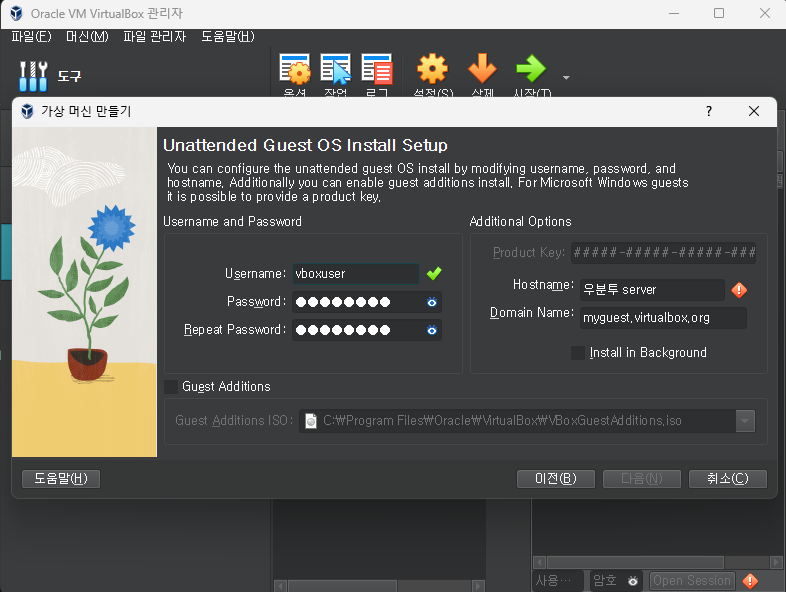786x592 pixels.
Task: Click the left arrow of the right-panel scrollbar
Action: click(539, 562)
